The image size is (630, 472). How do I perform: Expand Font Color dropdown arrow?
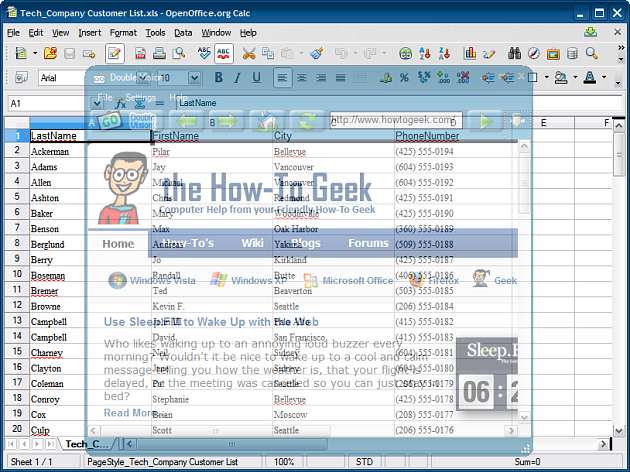(x=604, y=77)
